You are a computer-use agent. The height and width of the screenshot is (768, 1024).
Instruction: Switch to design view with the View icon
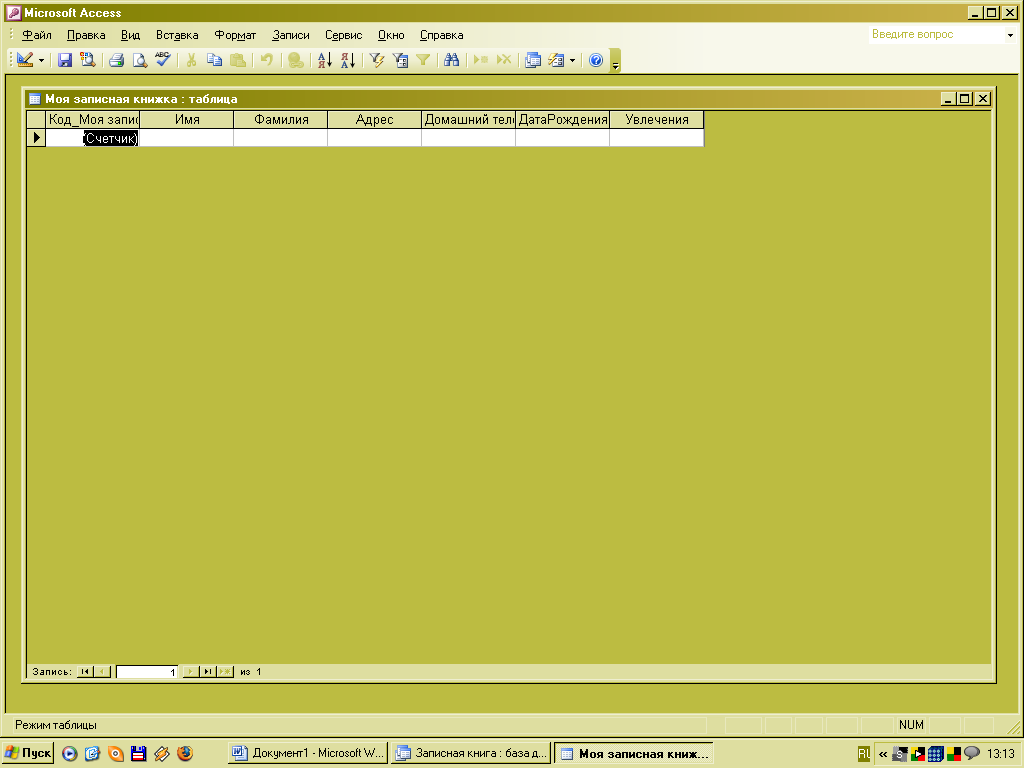point(25,60)
